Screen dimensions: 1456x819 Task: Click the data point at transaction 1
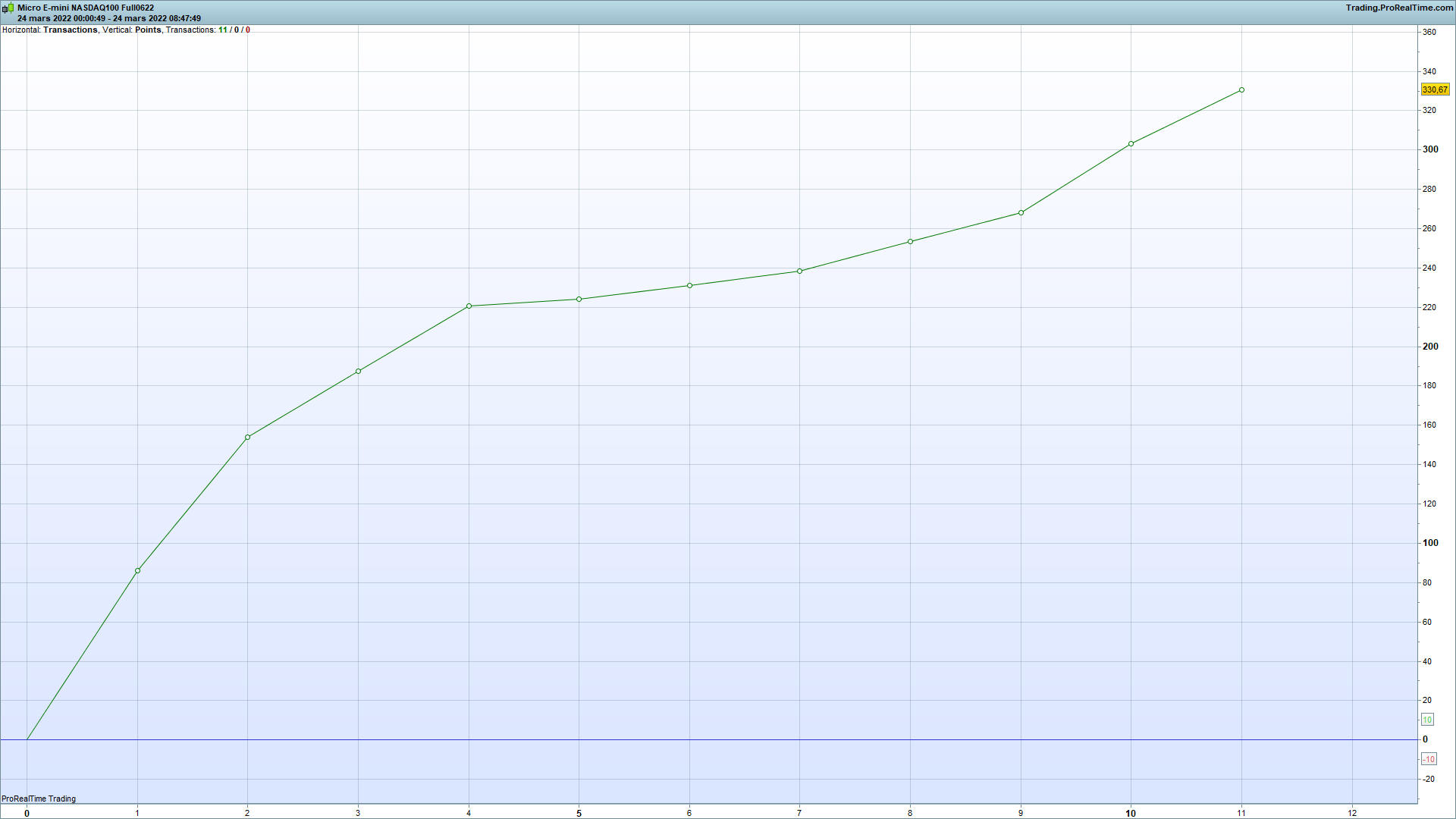(137, 570)
